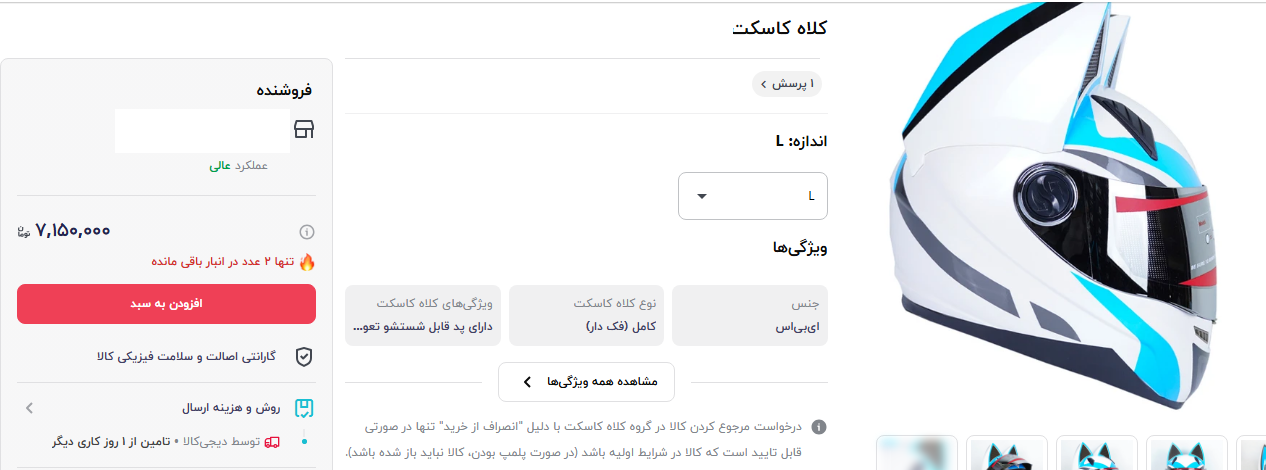Select the material feature card 'ای‌بی‌اس'
The image size is (1266, 470).
pyautogui.click(x=749, y=315)
